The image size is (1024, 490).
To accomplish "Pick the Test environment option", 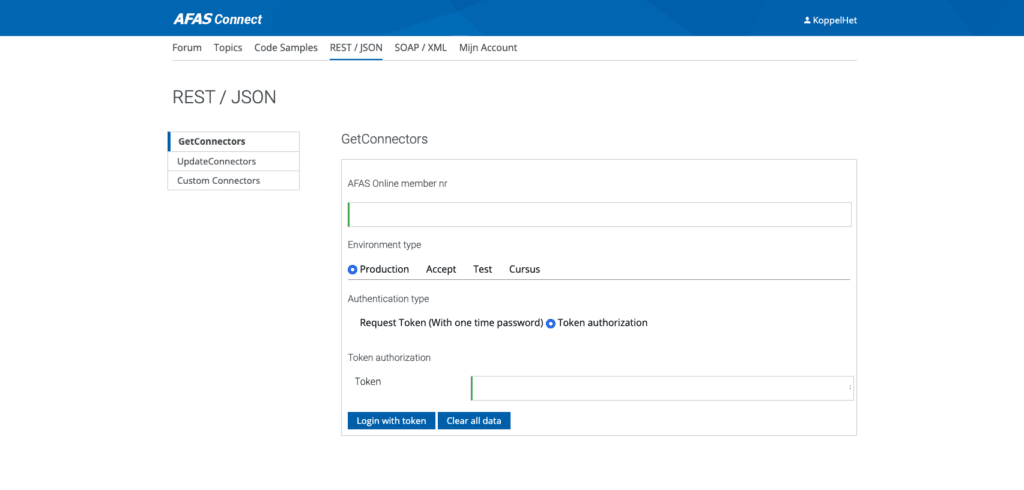I will pyautogui.click(x=482, y=270).
